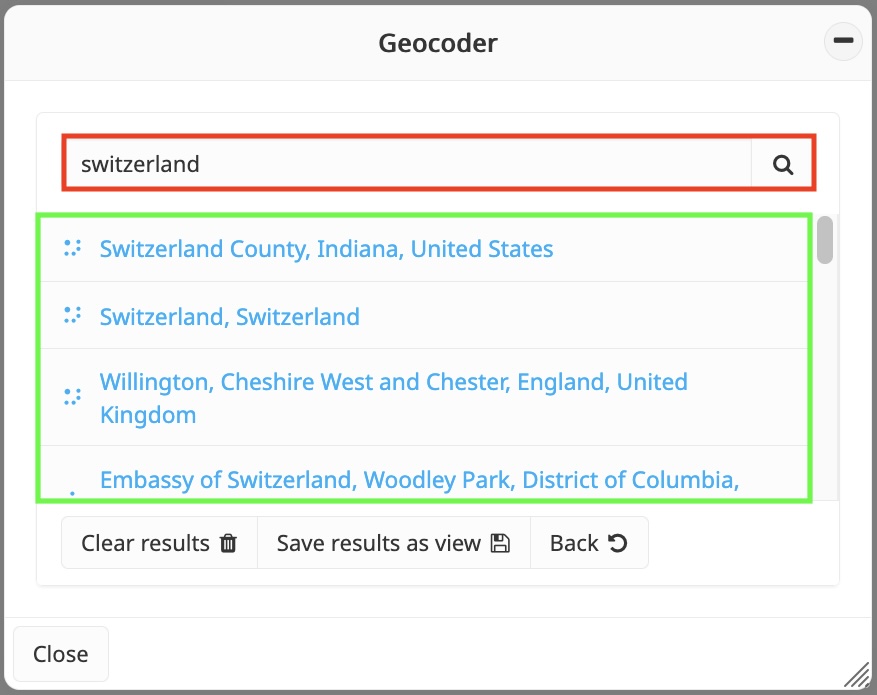Focus the search field containing switzerland
Screen dimensions: 877x695
click(407, 164)
